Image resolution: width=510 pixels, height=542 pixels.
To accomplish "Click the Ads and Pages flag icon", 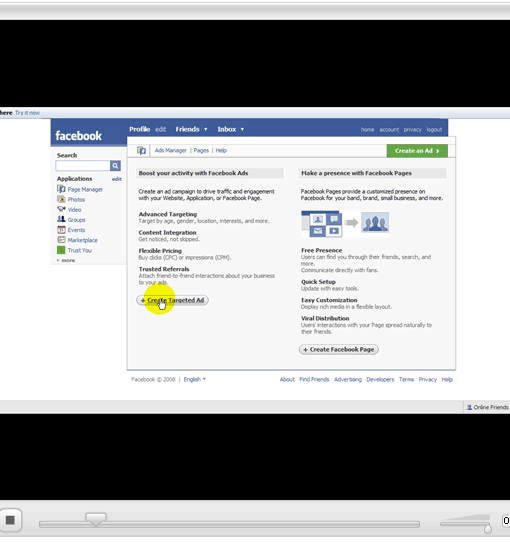I will point(141,150).
